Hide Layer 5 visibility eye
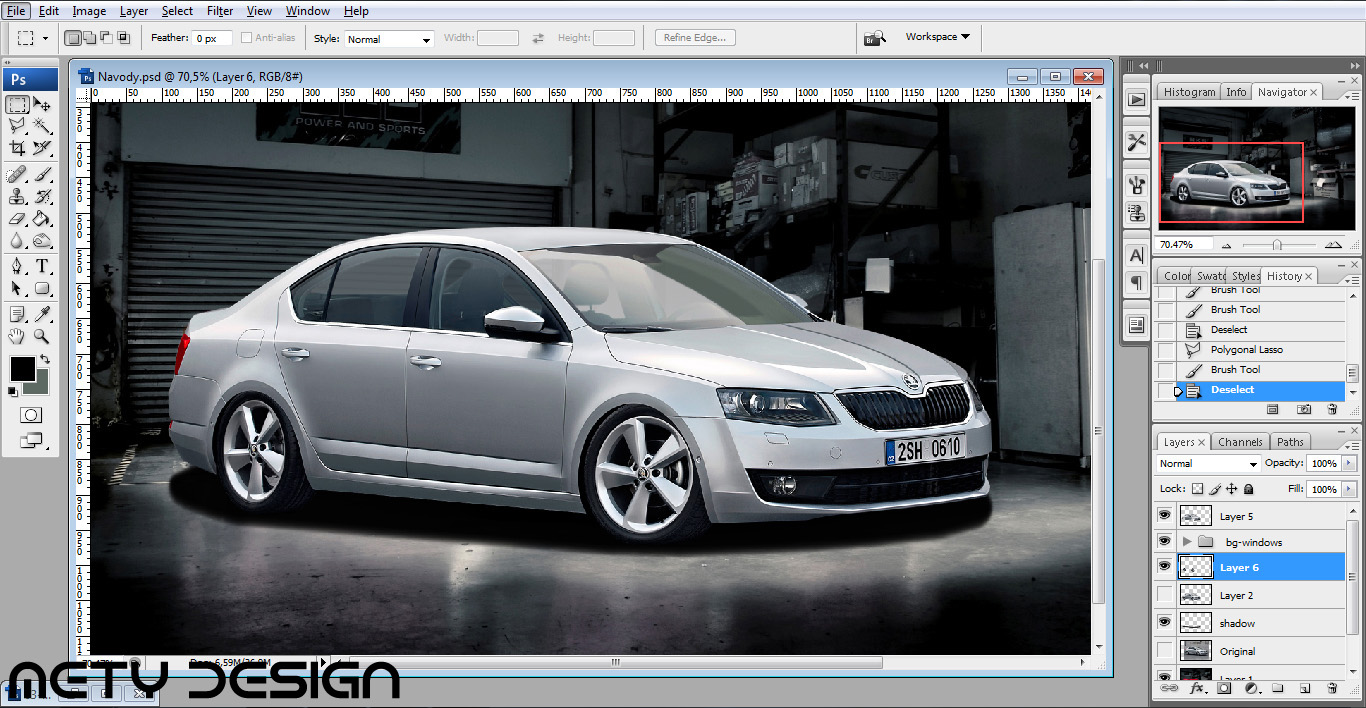 pos(1164,515)
